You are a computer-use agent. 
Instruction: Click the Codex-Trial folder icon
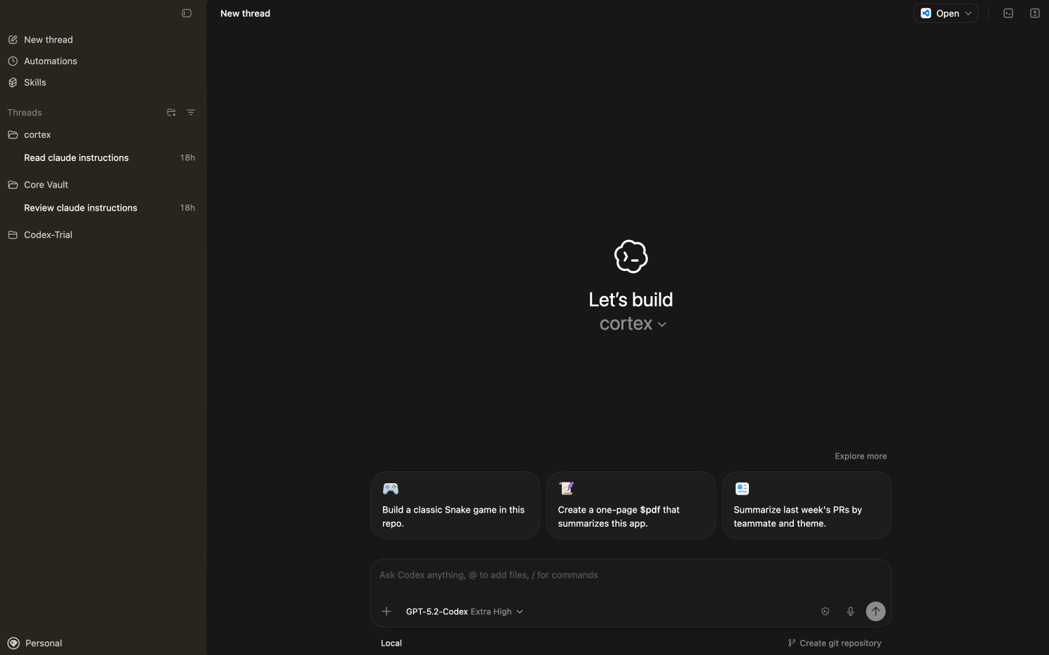tap(13, 235)
